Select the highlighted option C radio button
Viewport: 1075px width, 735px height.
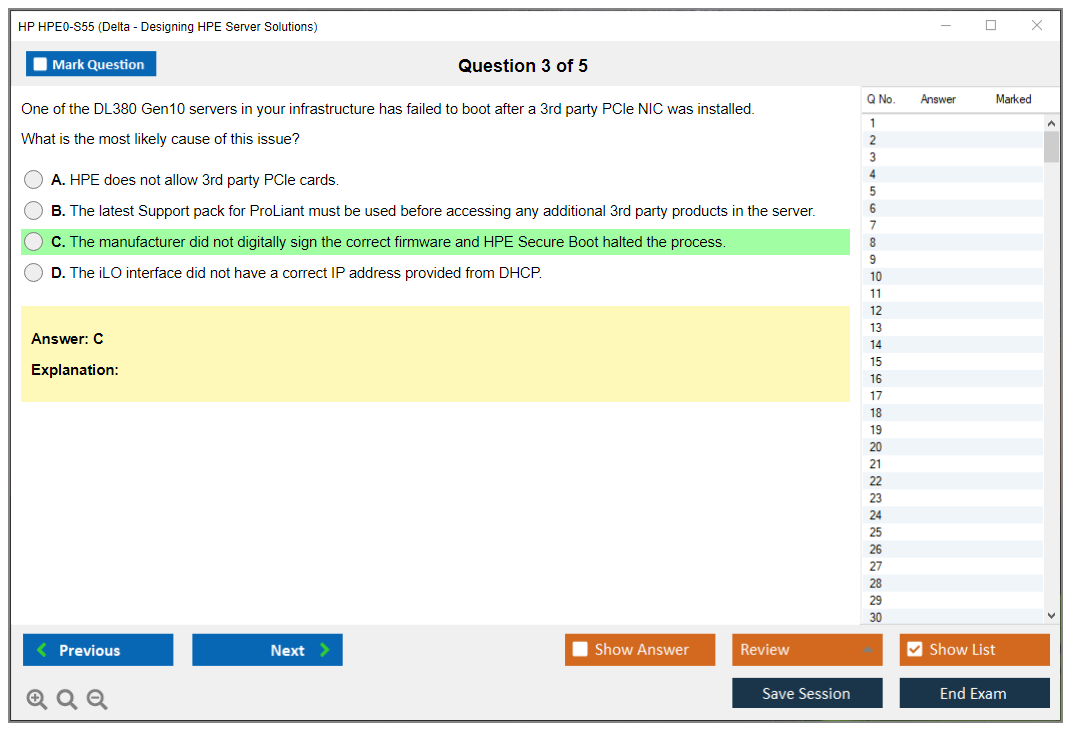coord(33,241)
